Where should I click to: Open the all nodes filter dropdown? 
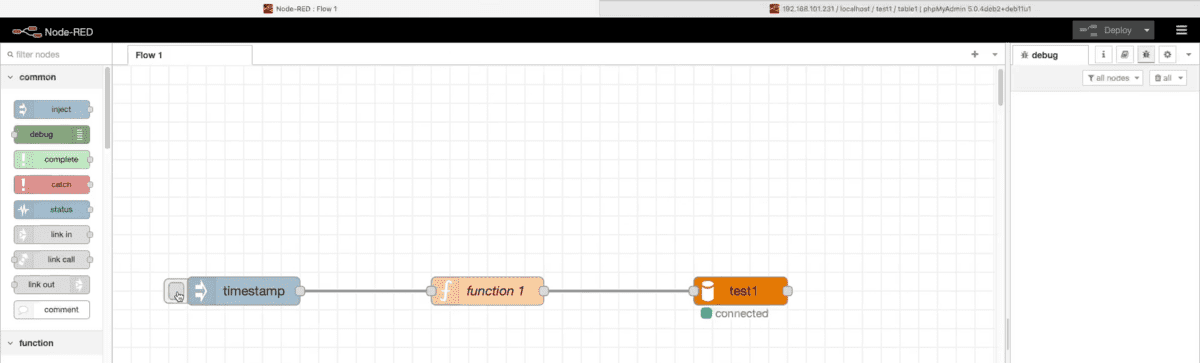pos(1113,77)
